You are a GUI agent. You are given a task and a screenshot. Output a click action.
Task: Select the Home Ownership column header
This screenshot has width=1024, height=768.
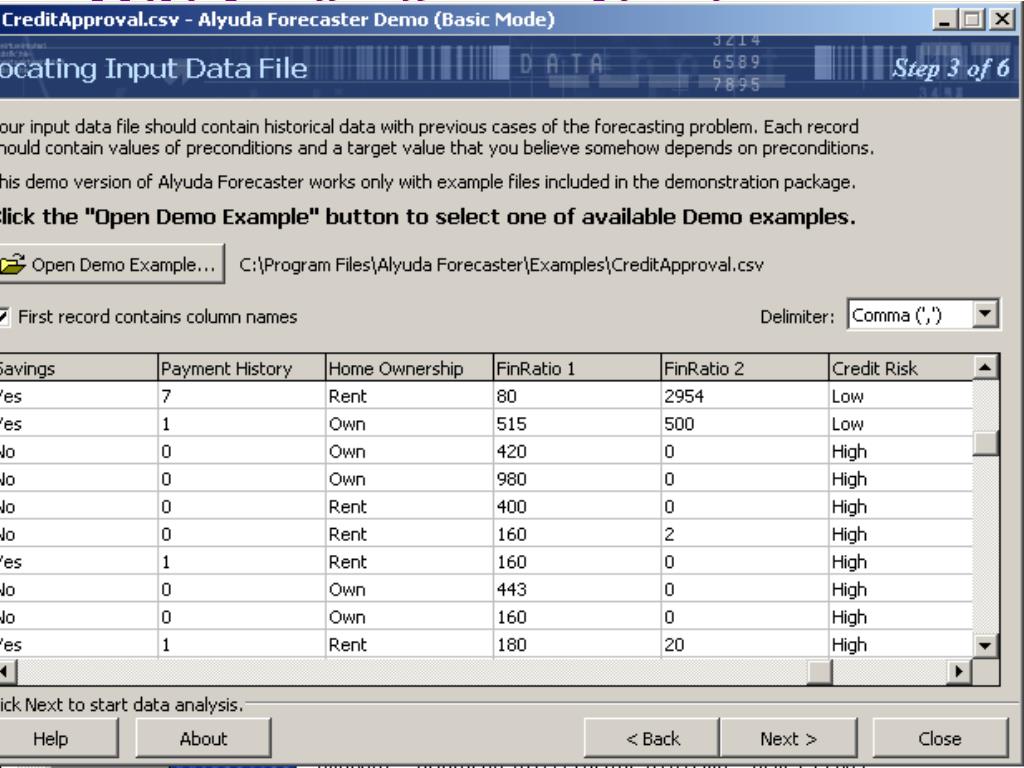409,368
